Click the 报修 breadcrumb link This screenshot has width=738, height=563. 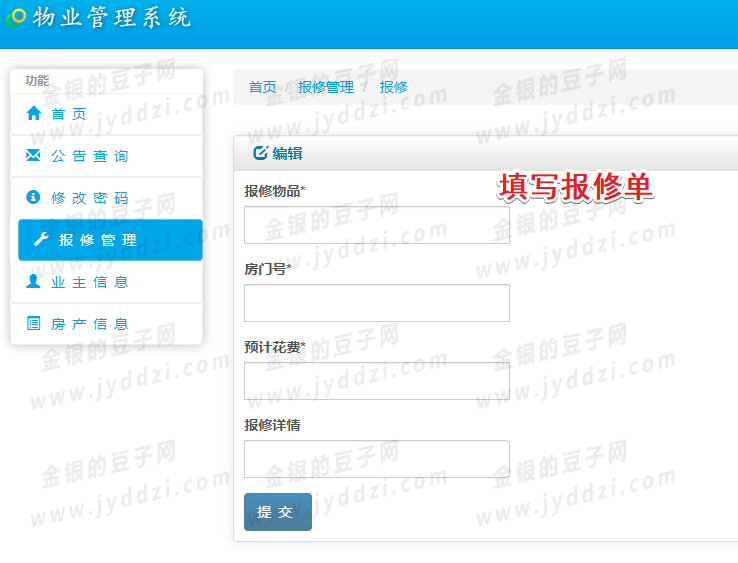(393, 87)
